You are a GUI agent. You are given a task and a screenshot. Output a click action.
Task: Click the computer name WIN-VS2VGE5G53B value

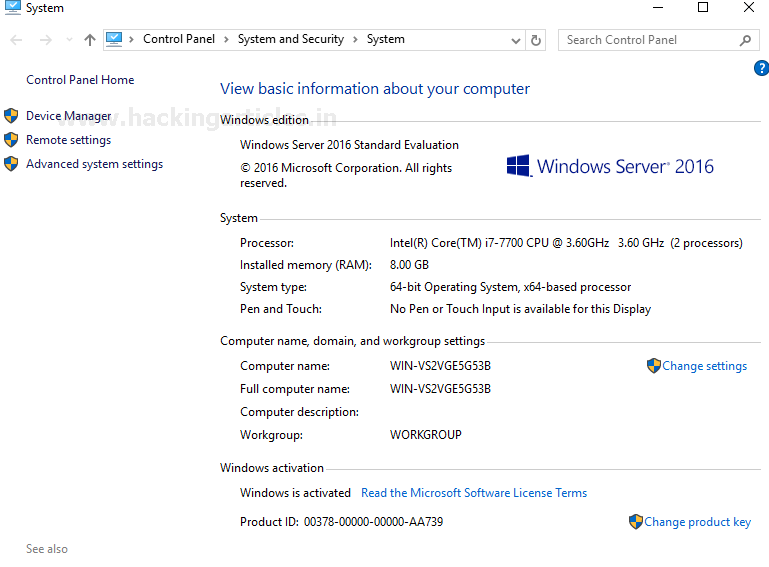[440, 366]
